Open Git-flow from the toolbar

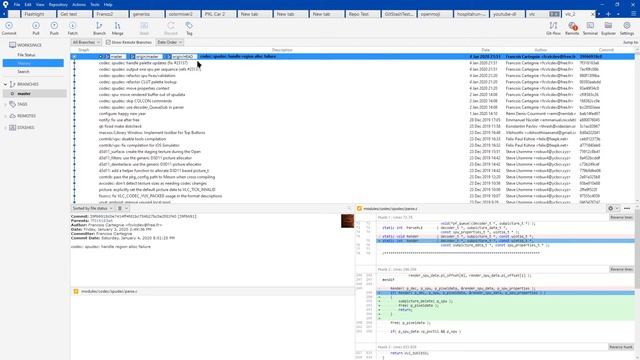click(x=553, y=26)
